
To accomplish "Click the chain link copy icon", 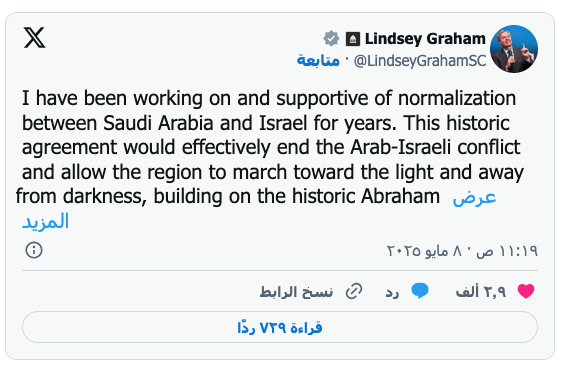I will [x=354, y=291].
